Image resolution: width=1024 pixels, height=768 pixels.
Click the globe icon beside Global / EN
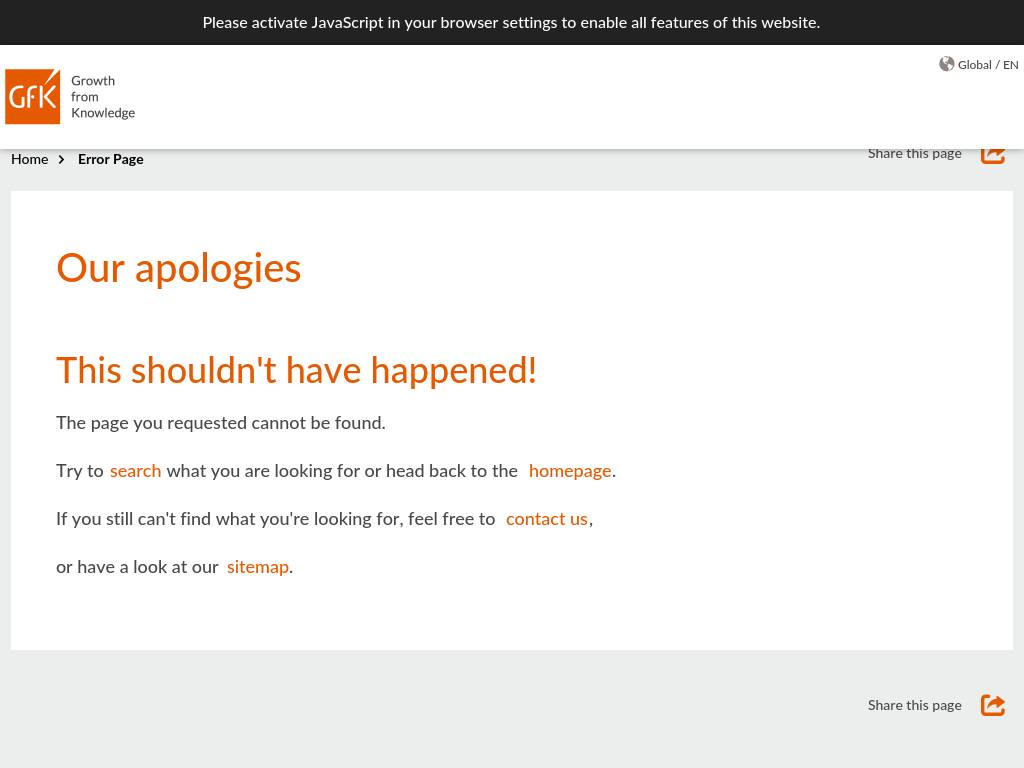tap(946, 64)
